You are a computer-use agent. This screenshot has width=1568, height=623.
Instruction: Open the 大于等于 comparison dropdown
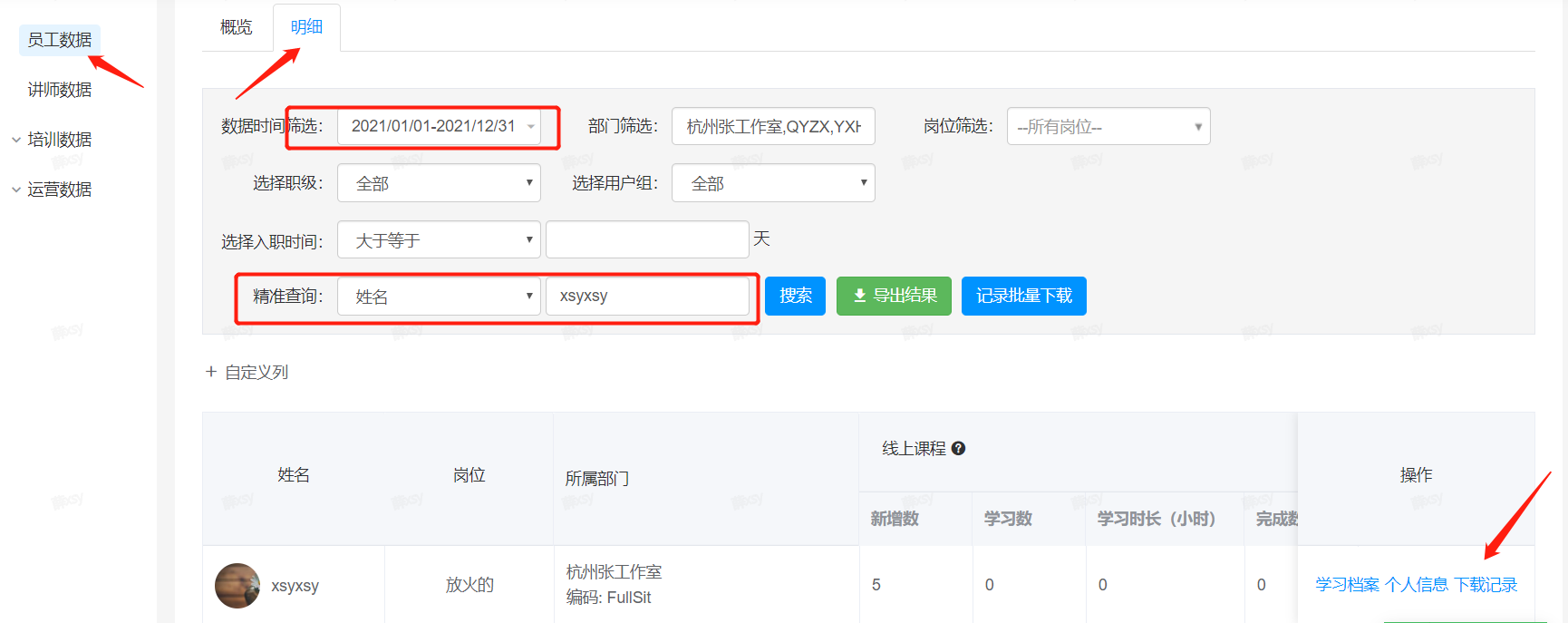(x=439, y=240)
